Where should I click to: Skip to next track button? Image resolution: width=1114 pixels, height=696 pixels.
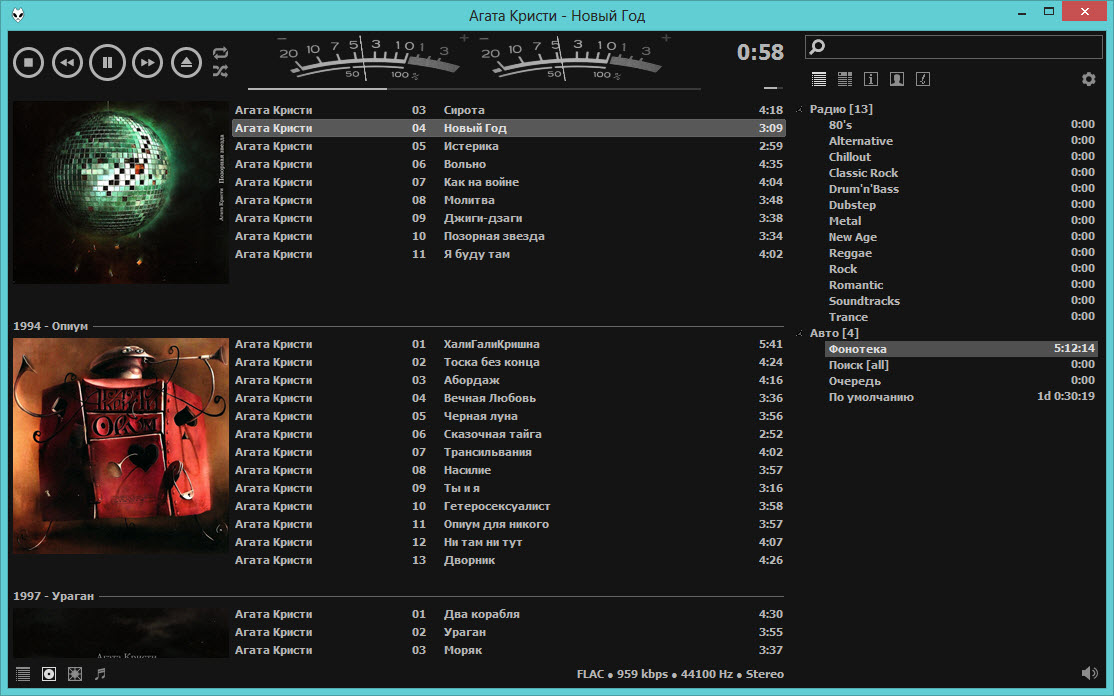pyautogui.click(x=147, y=63)
